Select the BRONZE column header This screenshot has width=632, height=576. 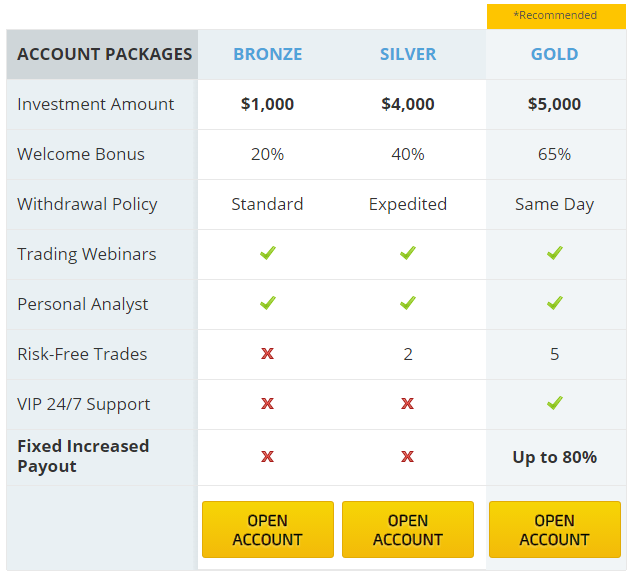268,54
